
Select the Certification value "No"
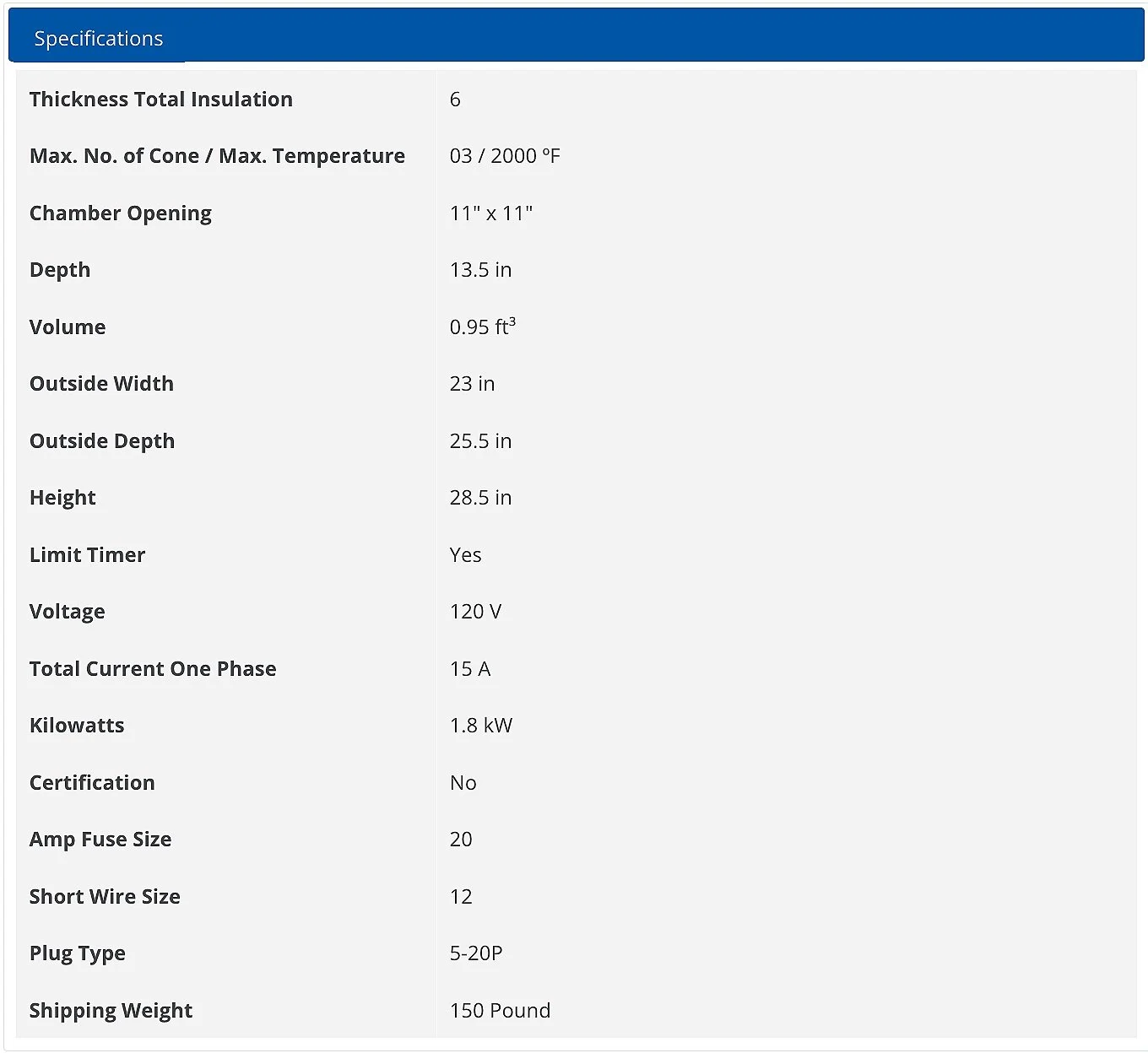coord(463,783)
